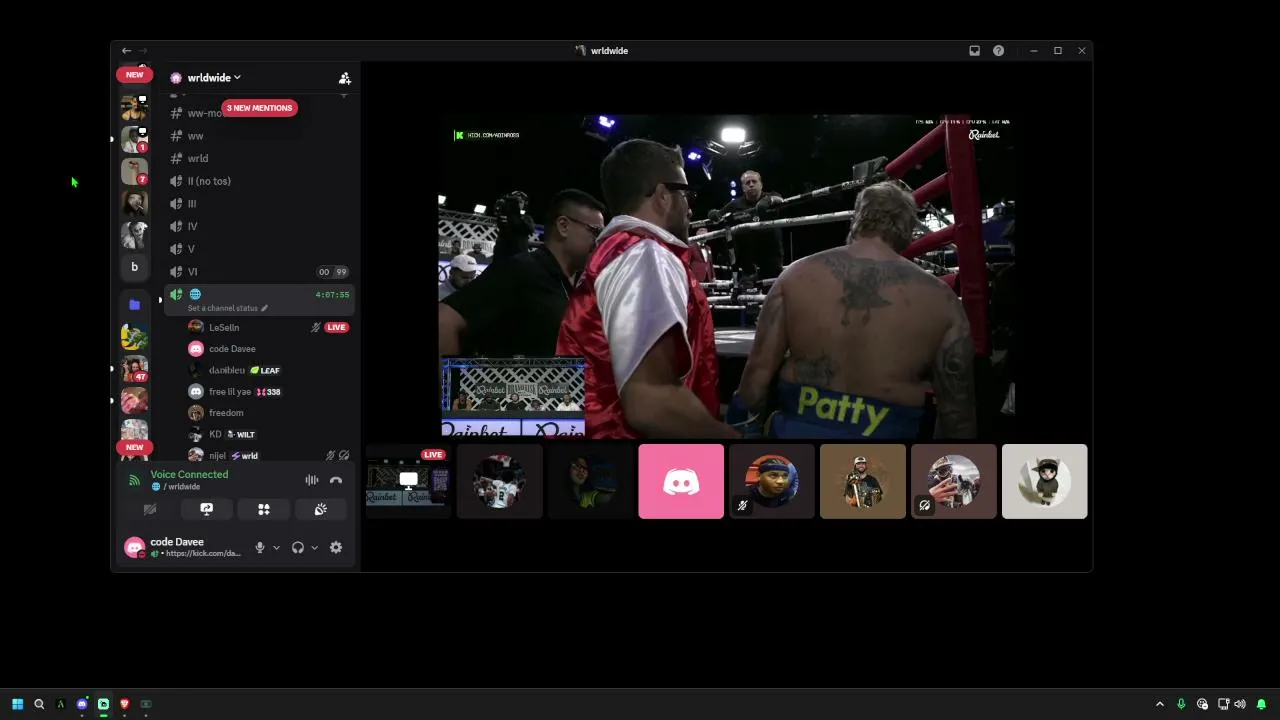Jump to 3 New Mentions
Viewport: 1280px width, 720px height.
pyautogui.click(x=259, y=108)
